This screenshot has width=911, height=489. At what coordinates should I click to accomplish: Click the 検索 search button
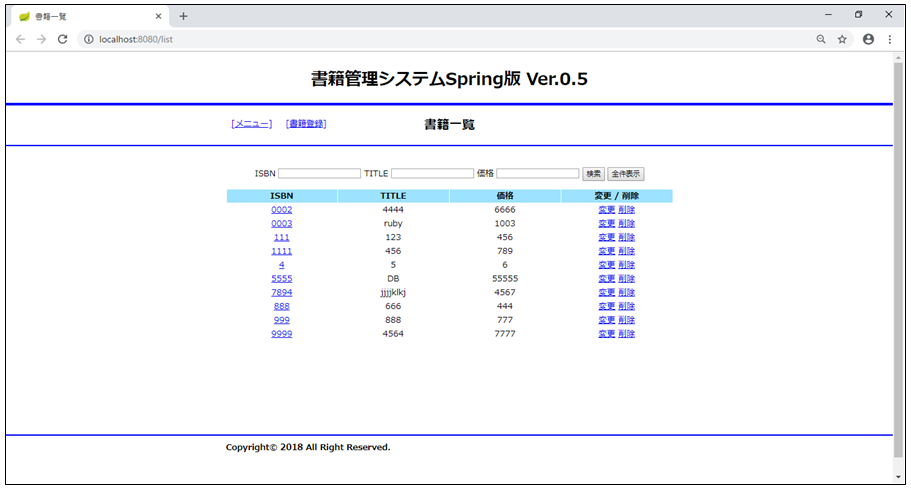click(594, 174)
